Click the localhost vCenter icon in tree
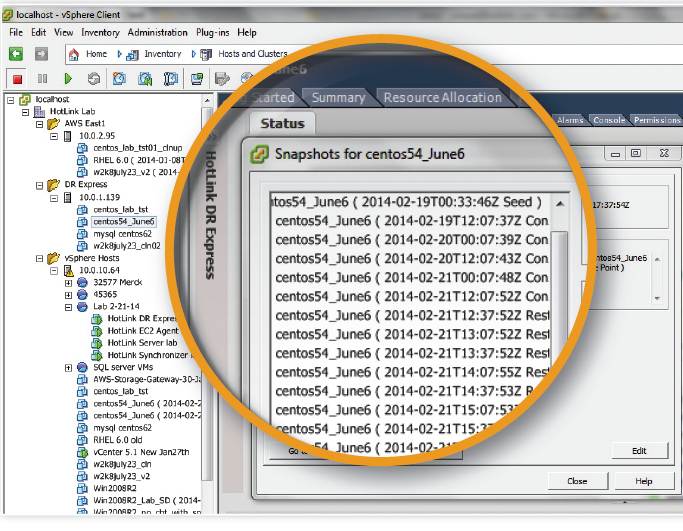683x531 pixels. pyautogui.click(x=25, y=100)
